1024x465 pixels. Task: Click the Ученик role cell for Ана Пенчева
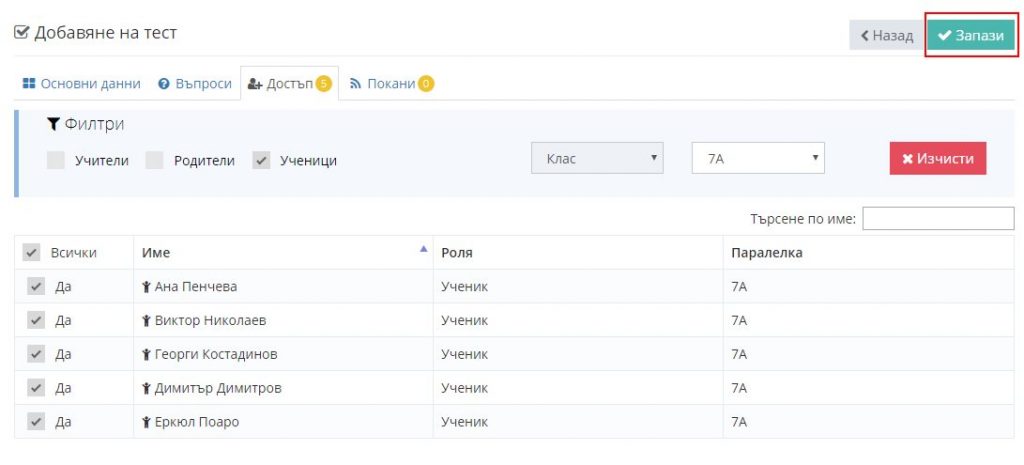578,287
